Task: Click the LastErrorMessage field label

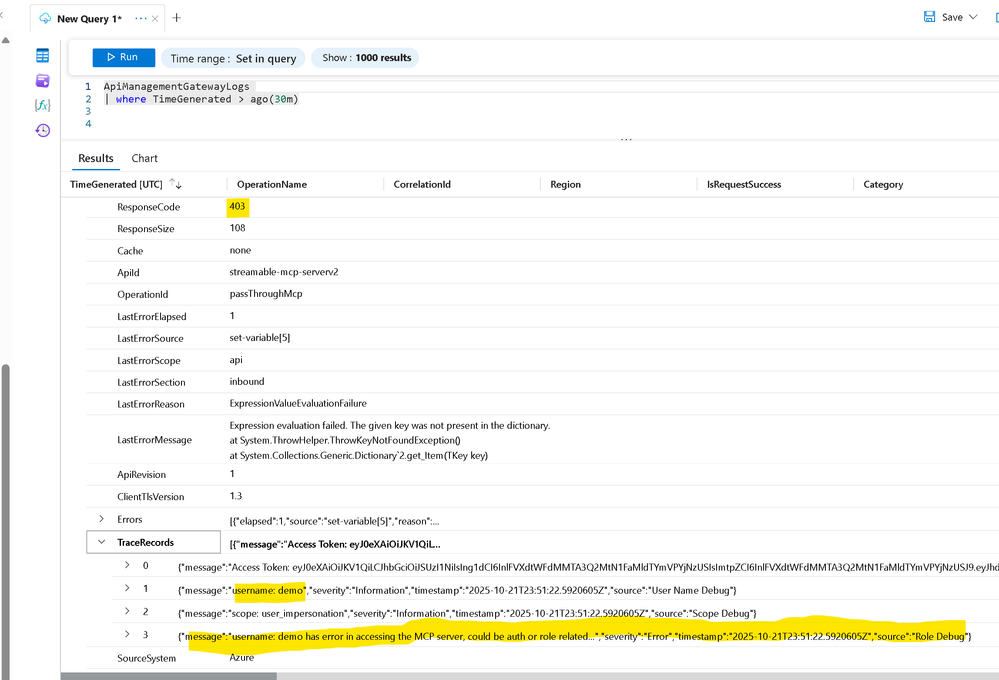Action: click(x=154, y=440)
